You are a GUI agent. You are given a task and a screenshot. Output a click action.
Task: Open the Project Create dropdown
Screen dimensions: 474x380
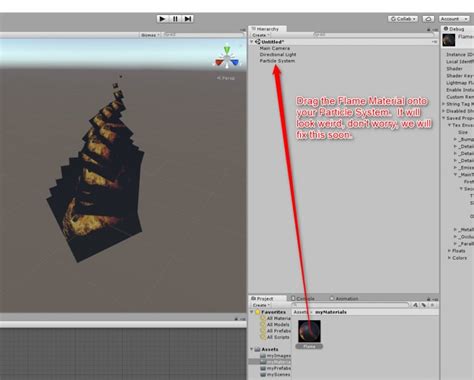coord(261,305)
